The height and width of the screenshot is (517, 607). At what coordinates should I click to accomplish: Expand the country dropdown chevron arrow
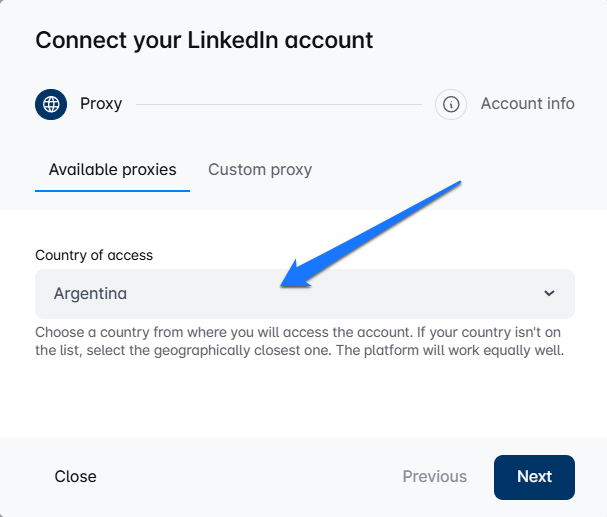(548, 294)
